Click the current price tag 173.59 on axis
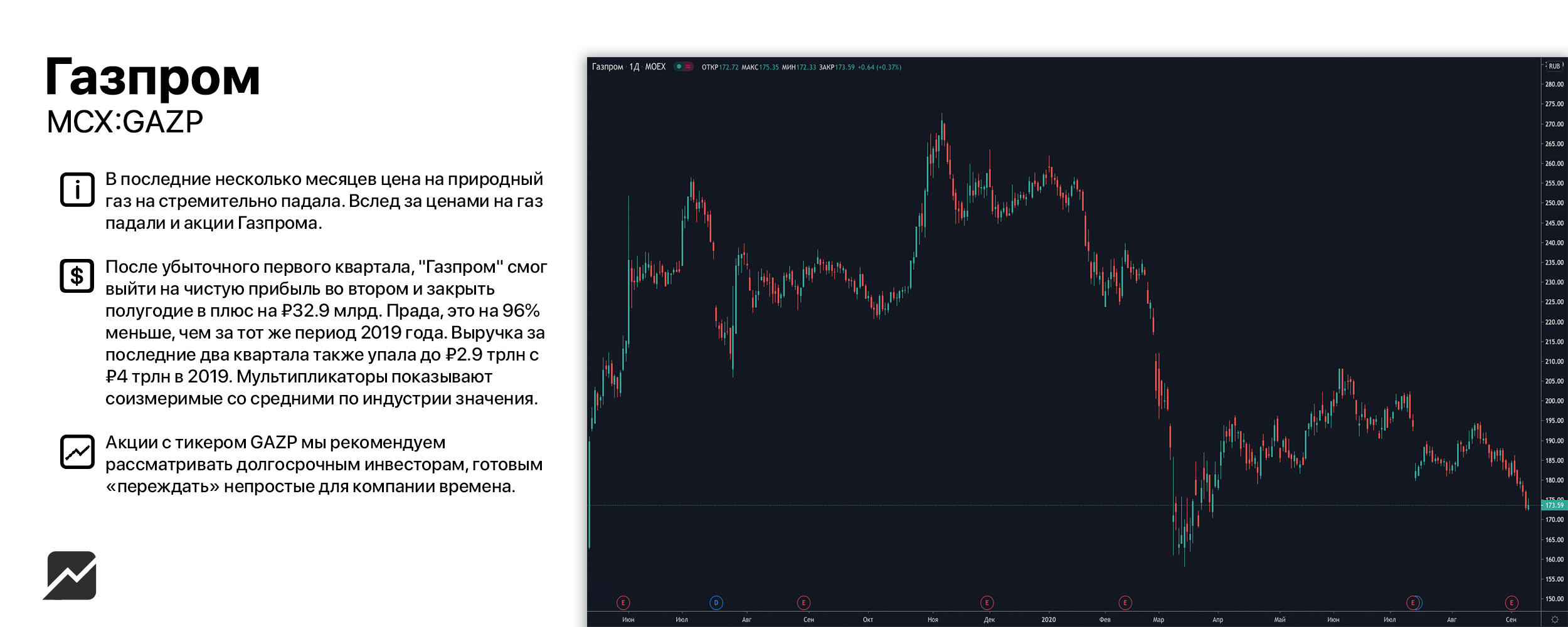The width and height of the screenshot is (1568, 627). click(1554, 505)
